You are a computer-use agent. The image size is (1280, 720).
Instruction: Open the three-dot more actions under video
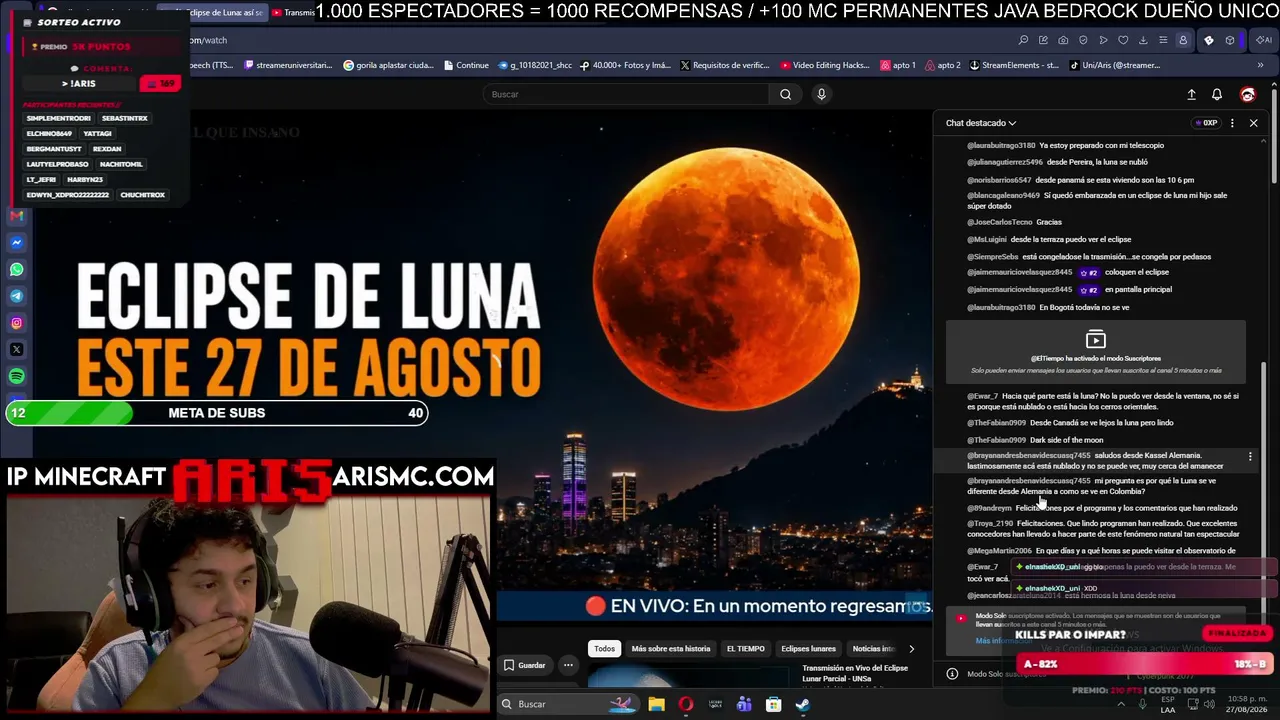(x=568, y=665)
